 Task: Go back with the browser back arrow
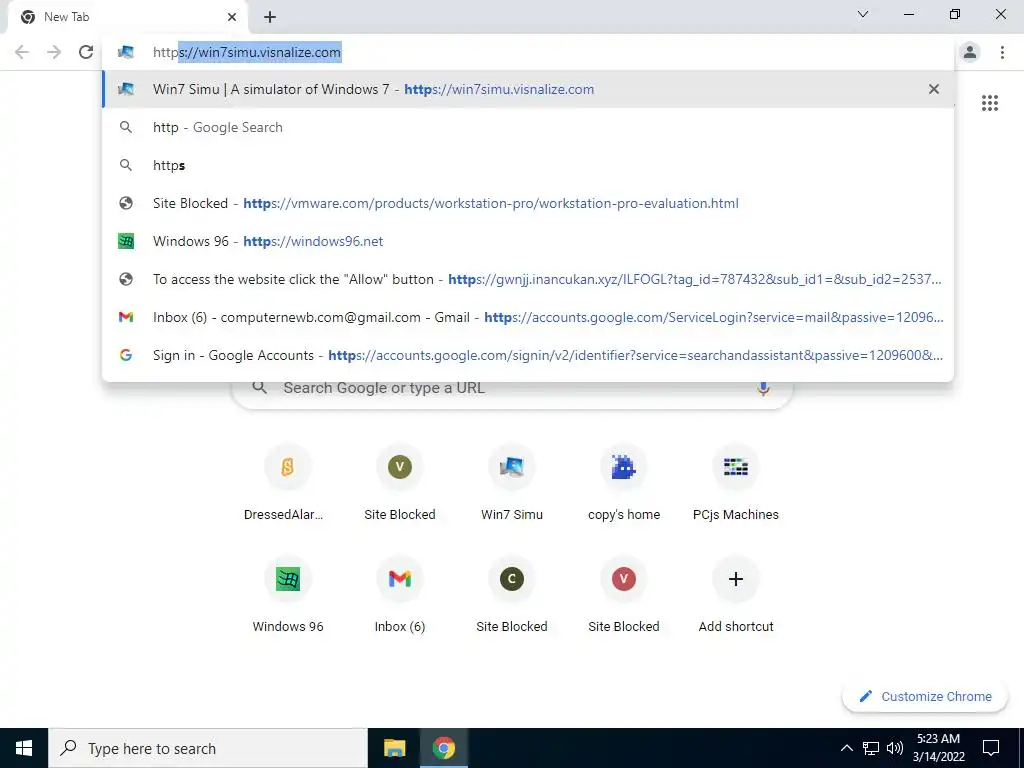click(x=22, y=52)
